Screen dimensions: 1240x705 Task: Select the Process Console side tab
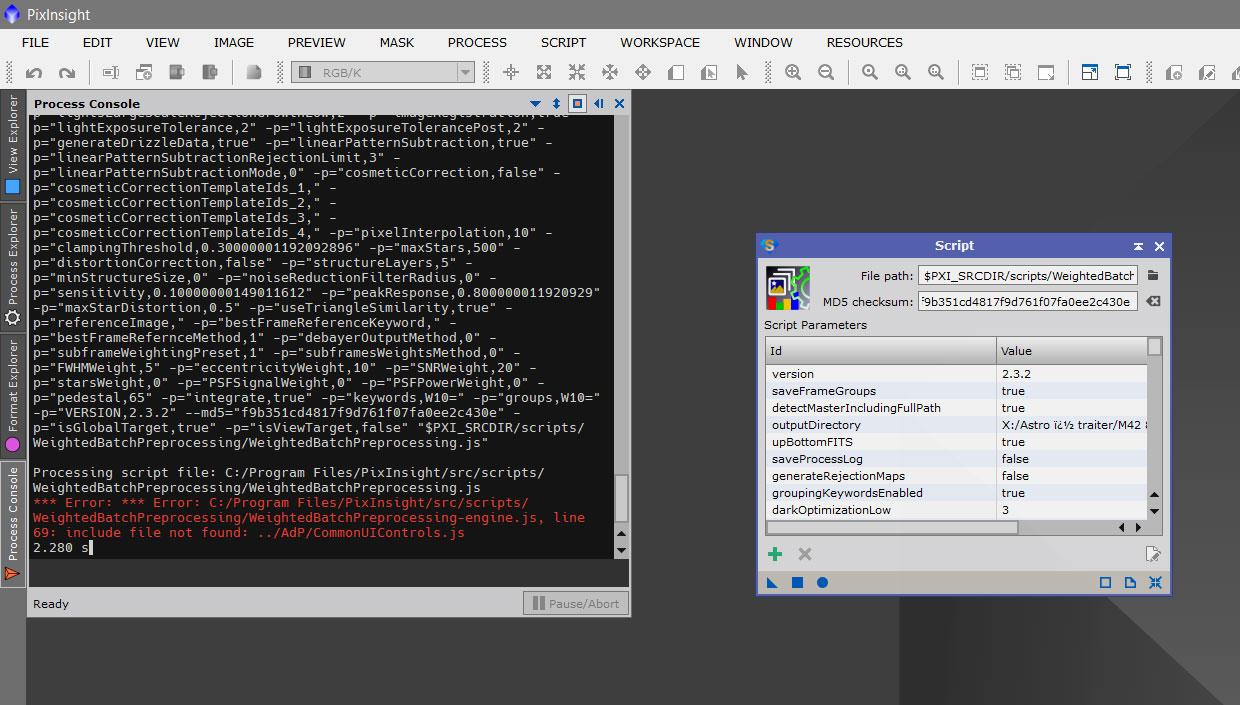(12, 523)
